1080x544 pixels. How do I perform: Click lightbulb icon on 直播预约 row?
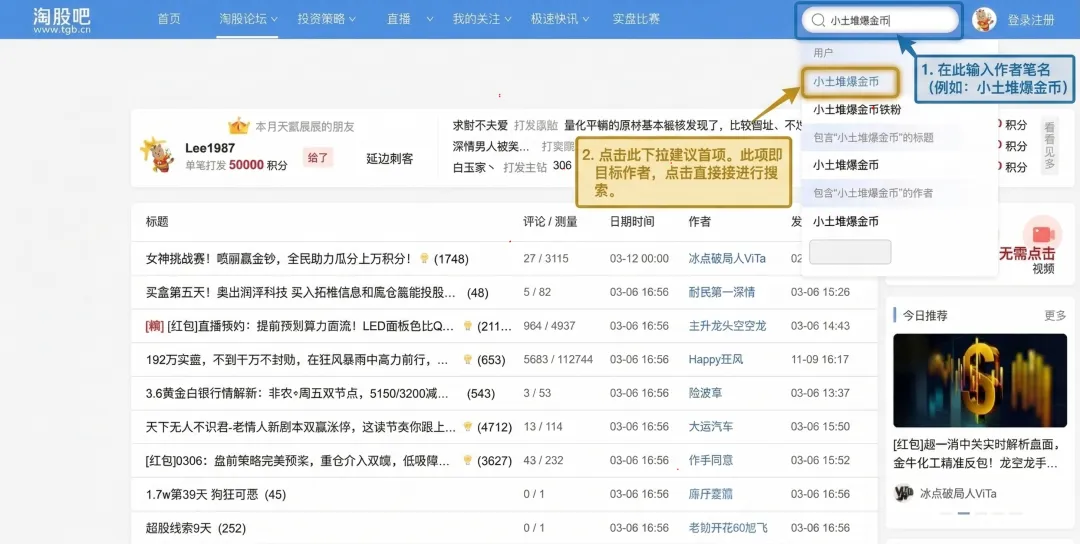coord(468,325)
